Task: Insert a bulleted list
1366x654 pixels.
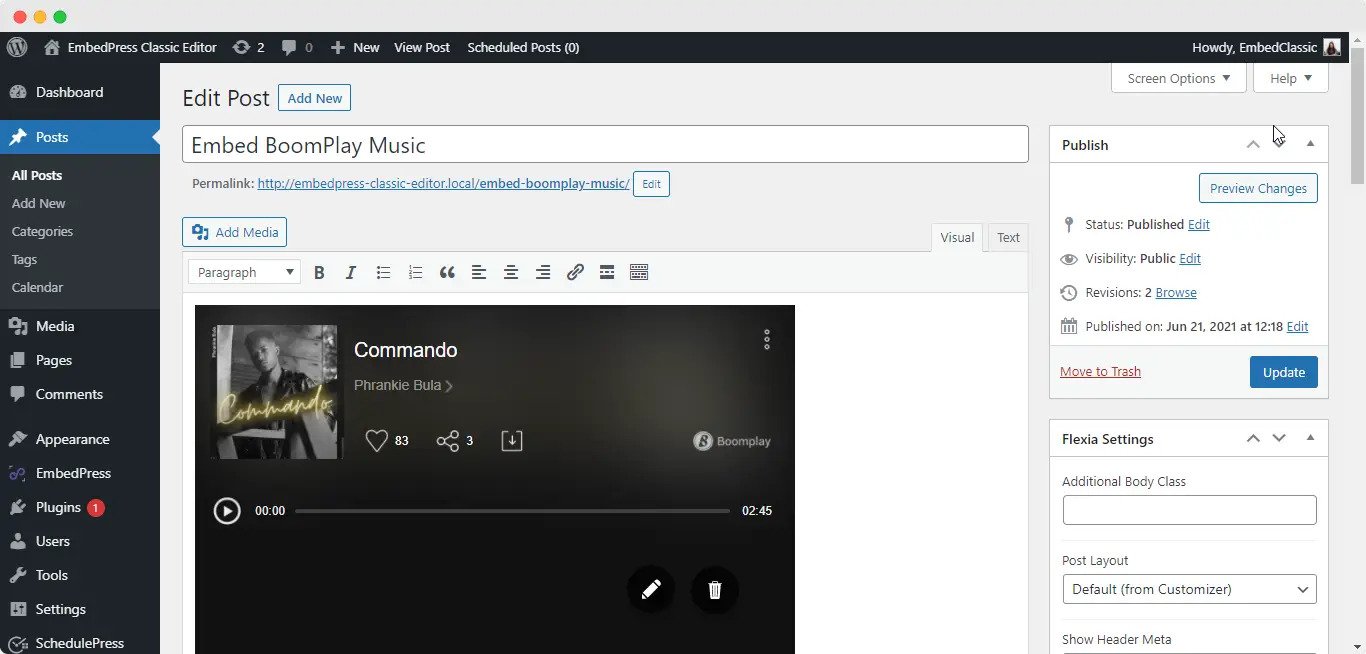Action: coord(383,272)
